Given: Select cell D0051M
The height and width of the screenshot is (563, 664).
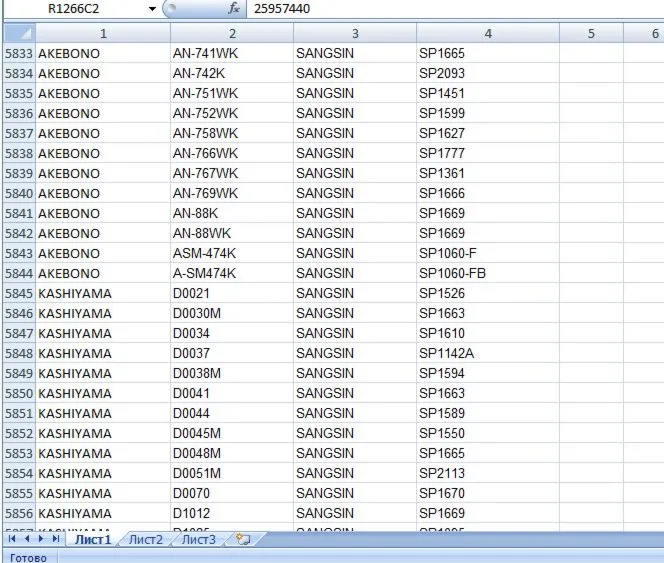Looking at the screenshot, I should 232,473.
